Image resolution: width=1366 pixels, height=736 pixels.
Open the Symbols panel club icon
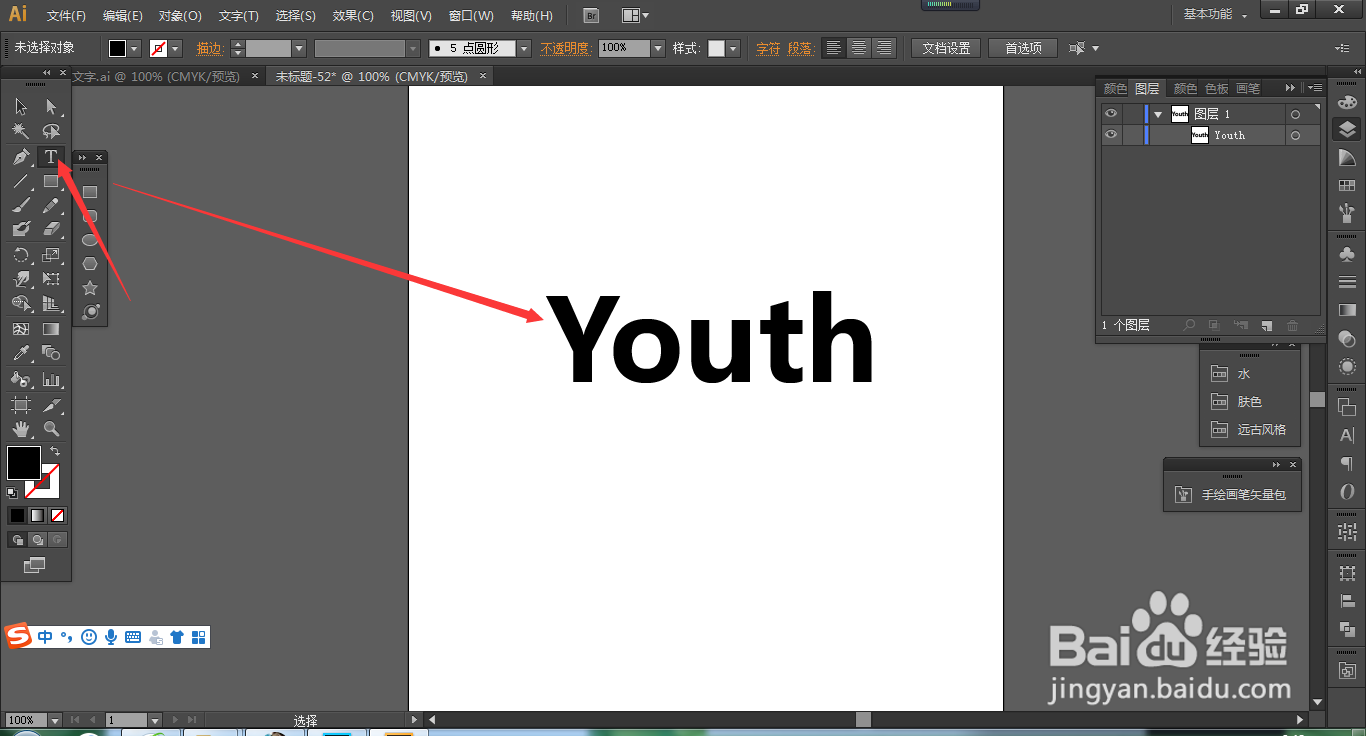coord(1347,254)
